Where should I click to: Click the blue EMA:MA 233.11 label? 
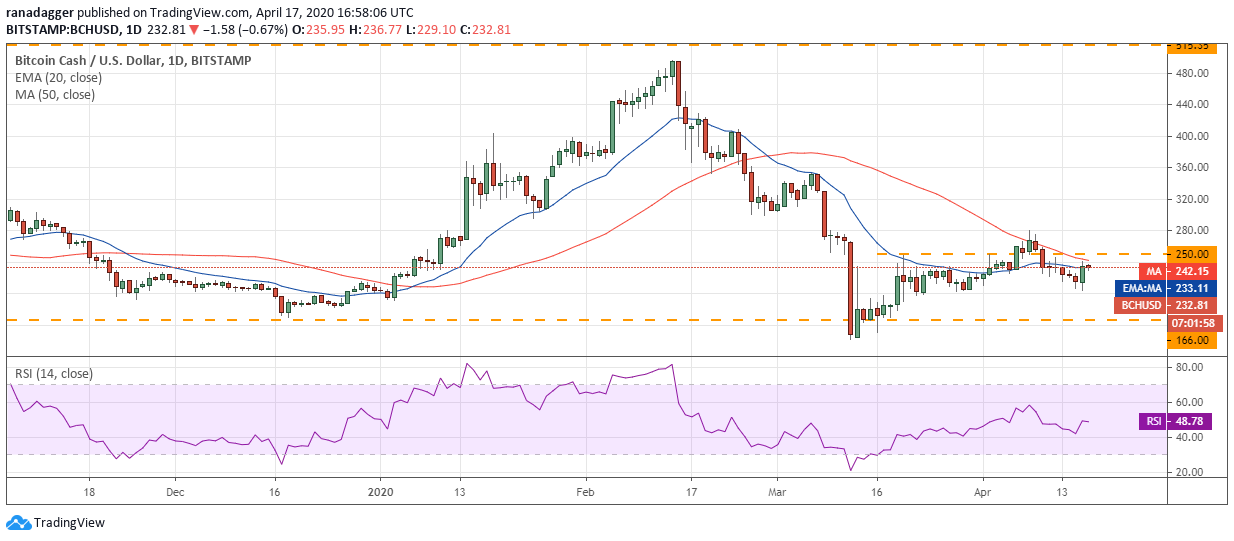[1166, 287]
